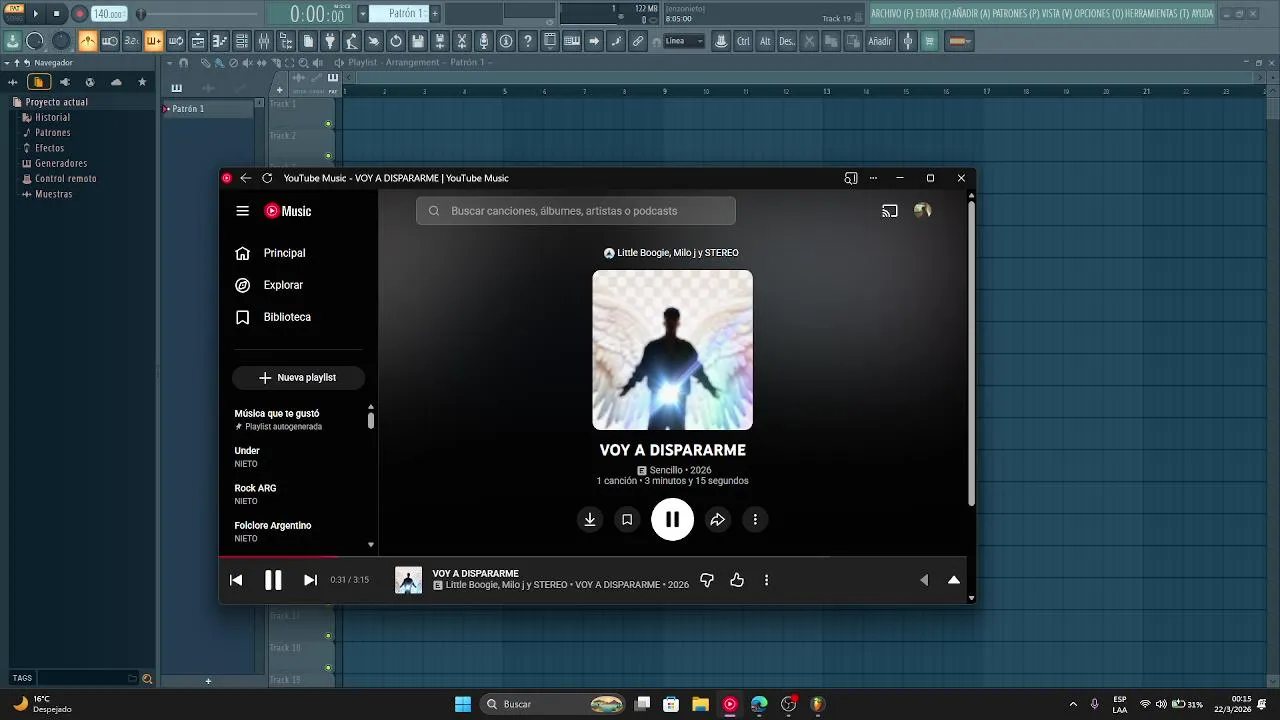Open the YouTube Music hamburger menu
This screenshot has width=1280, height=720.
click(x=242, y=211)
